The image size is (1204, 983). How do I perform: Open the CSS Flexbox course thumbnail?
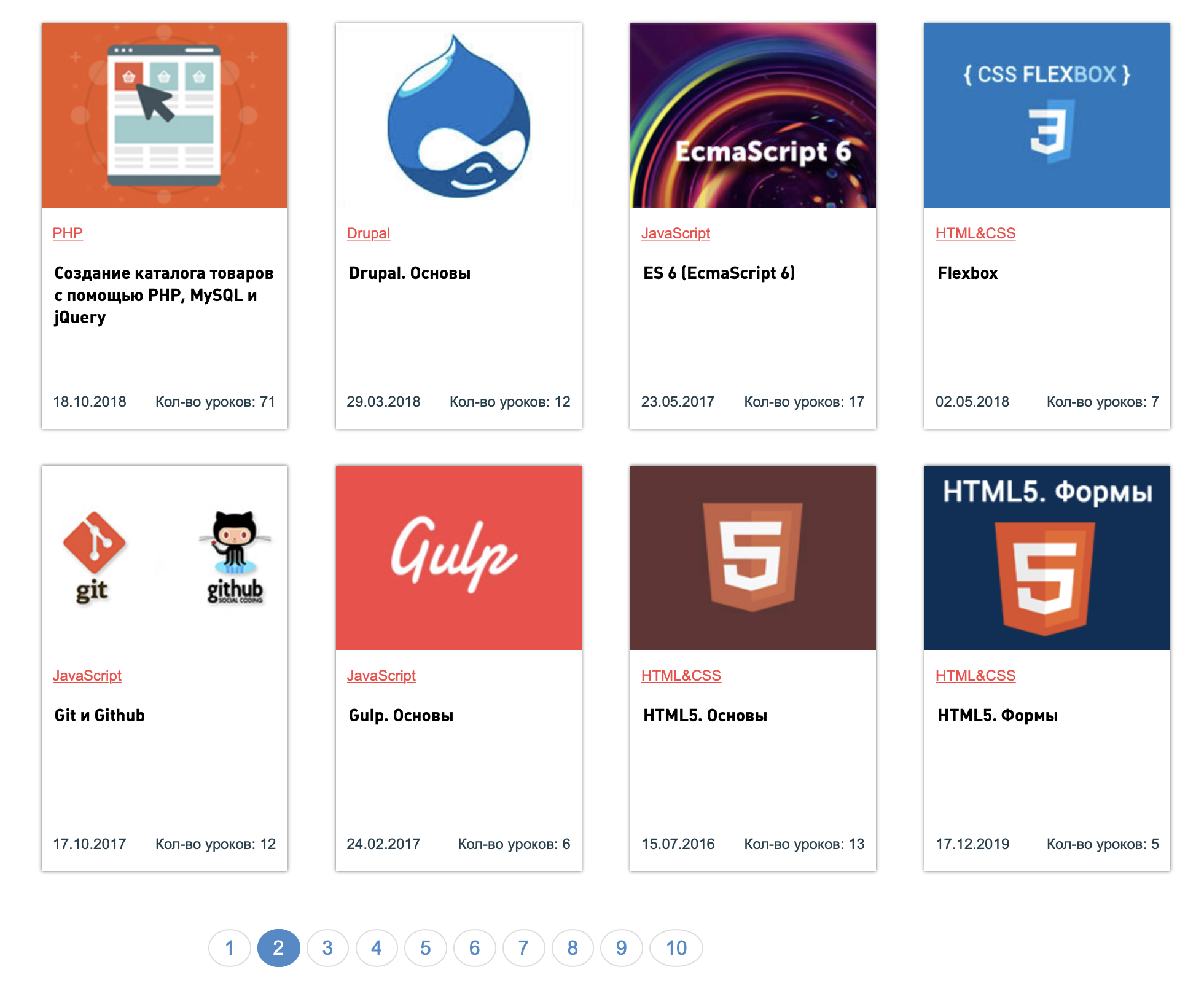[x=1047, y=116]
